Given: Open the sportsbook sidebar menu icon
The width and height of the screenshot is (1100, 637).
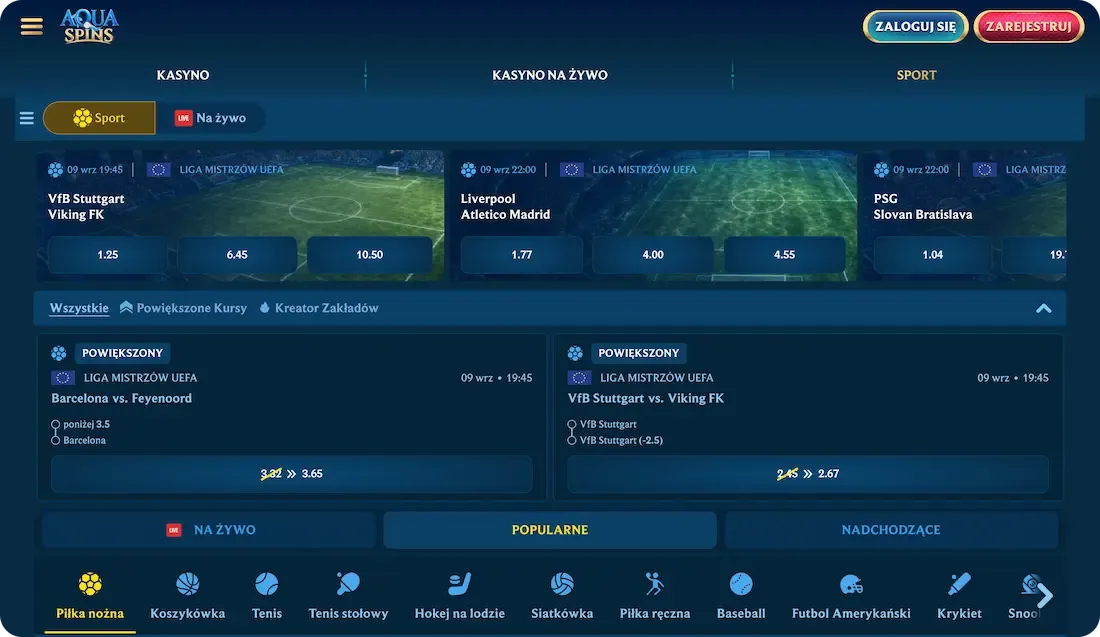Looking at the screenshot, I should [x=27, y=118].
